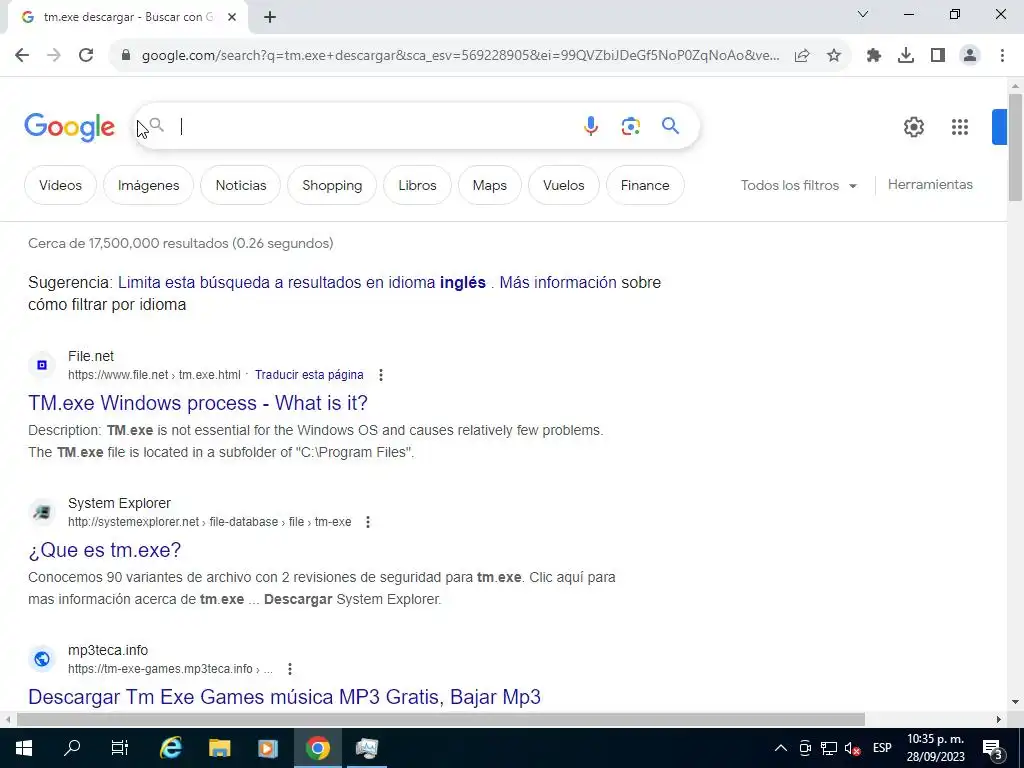
Task: Open the Chrome downloads icon
Action: click(906, 56)
